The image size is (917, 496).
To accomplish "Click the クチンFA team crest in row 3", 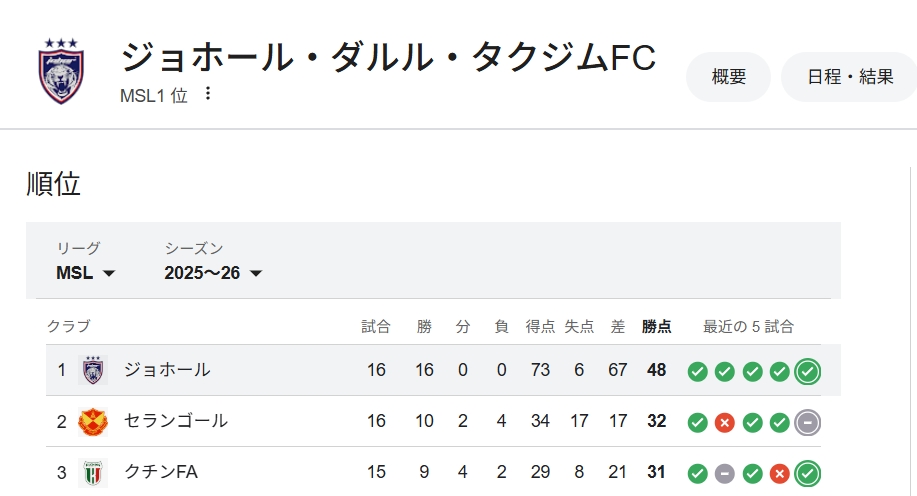I will pos(93,472).
